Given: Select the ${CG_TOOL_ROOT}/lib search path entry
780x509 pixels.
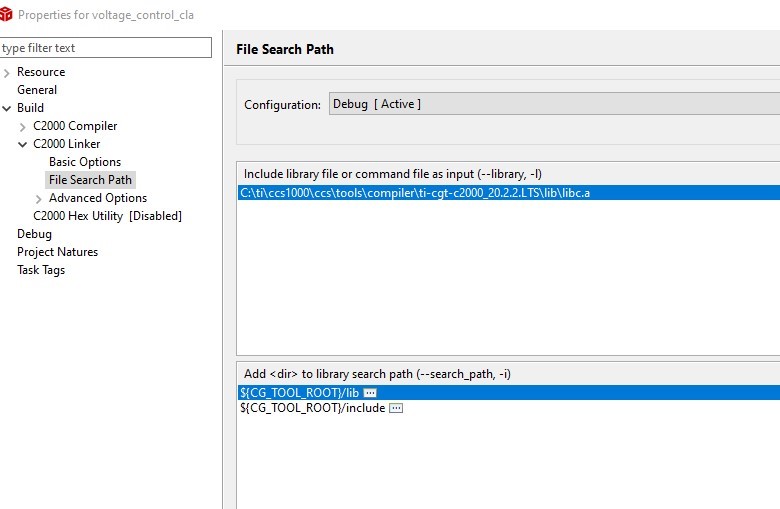Looking at the screenshot, I should [x=299, y=393].
